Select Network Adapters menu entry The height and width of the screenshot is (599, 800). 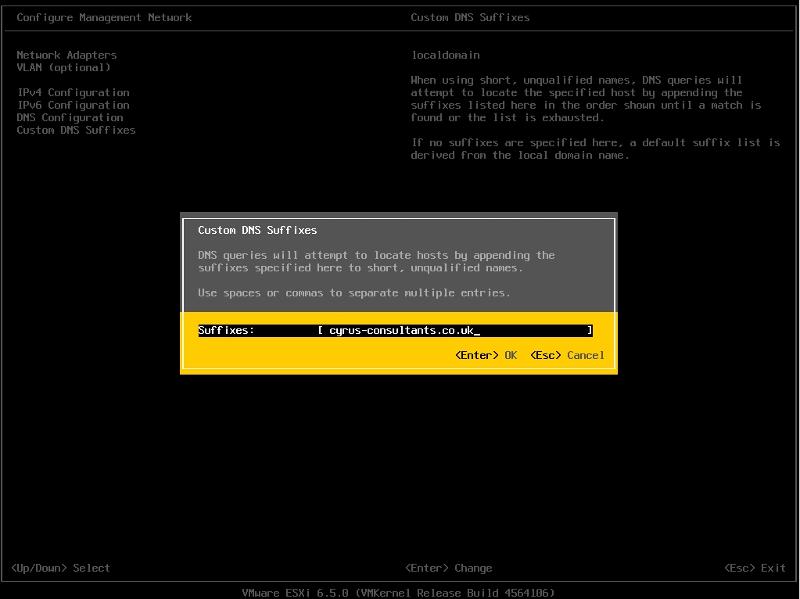tap(66, 55)
